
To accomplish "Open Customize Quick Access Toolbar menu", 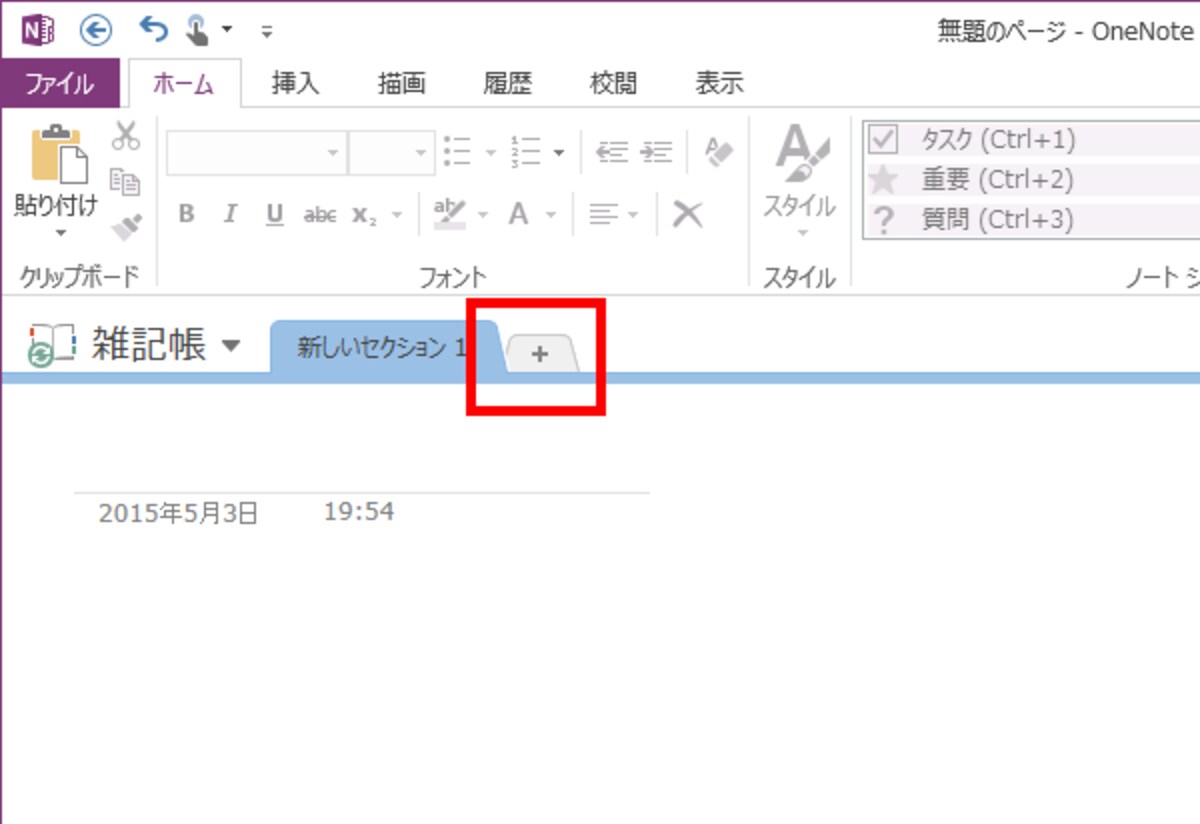I will coord(267,31).
